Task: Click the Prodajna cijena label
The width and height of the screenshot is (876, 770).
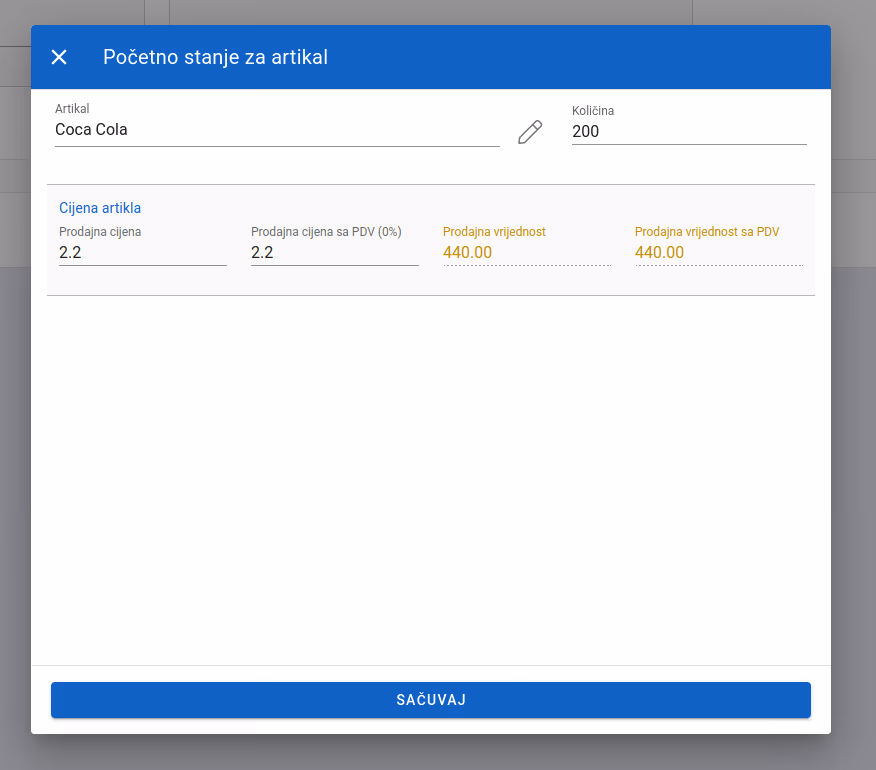Action: [100, 232]
